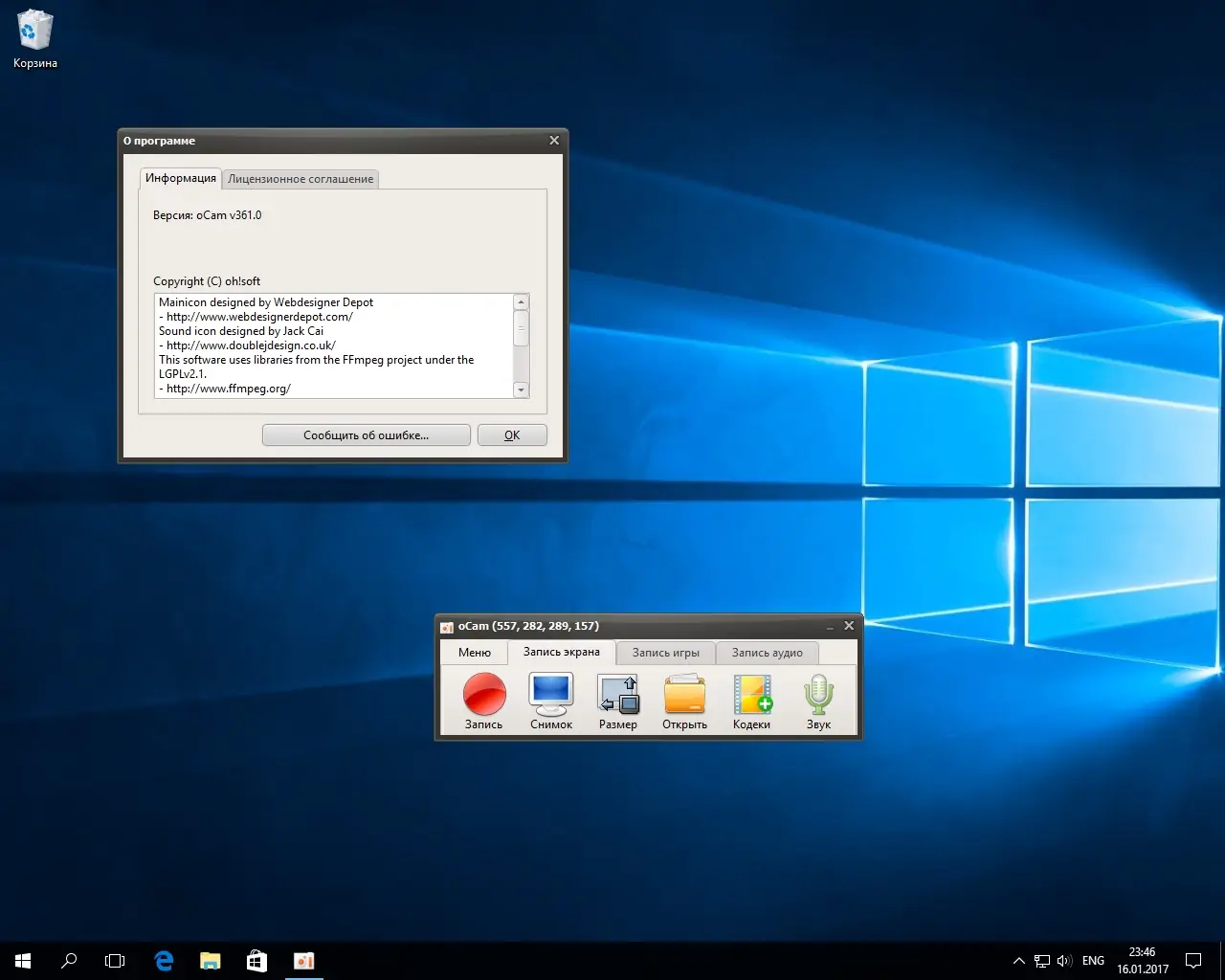Switch to the Запись игры tab

[x=666, y=653]
